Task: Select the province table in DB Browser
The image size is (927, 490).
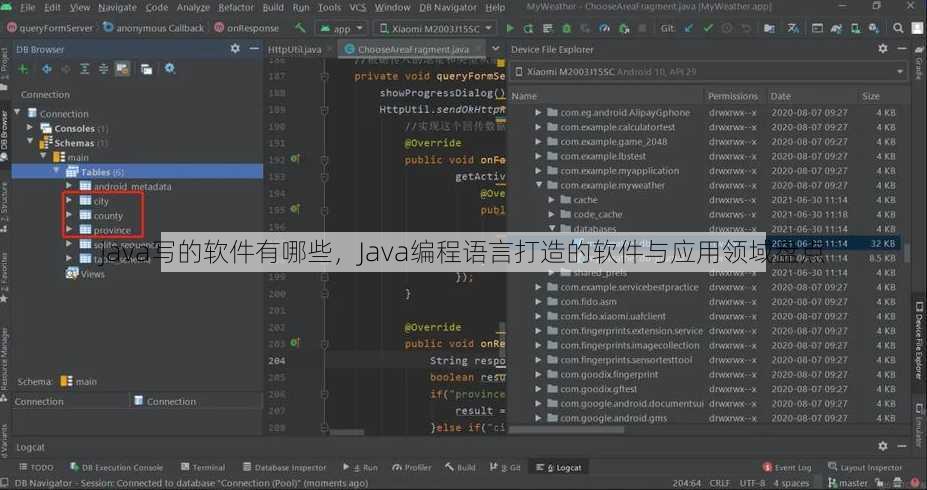Action: point(112,230)
